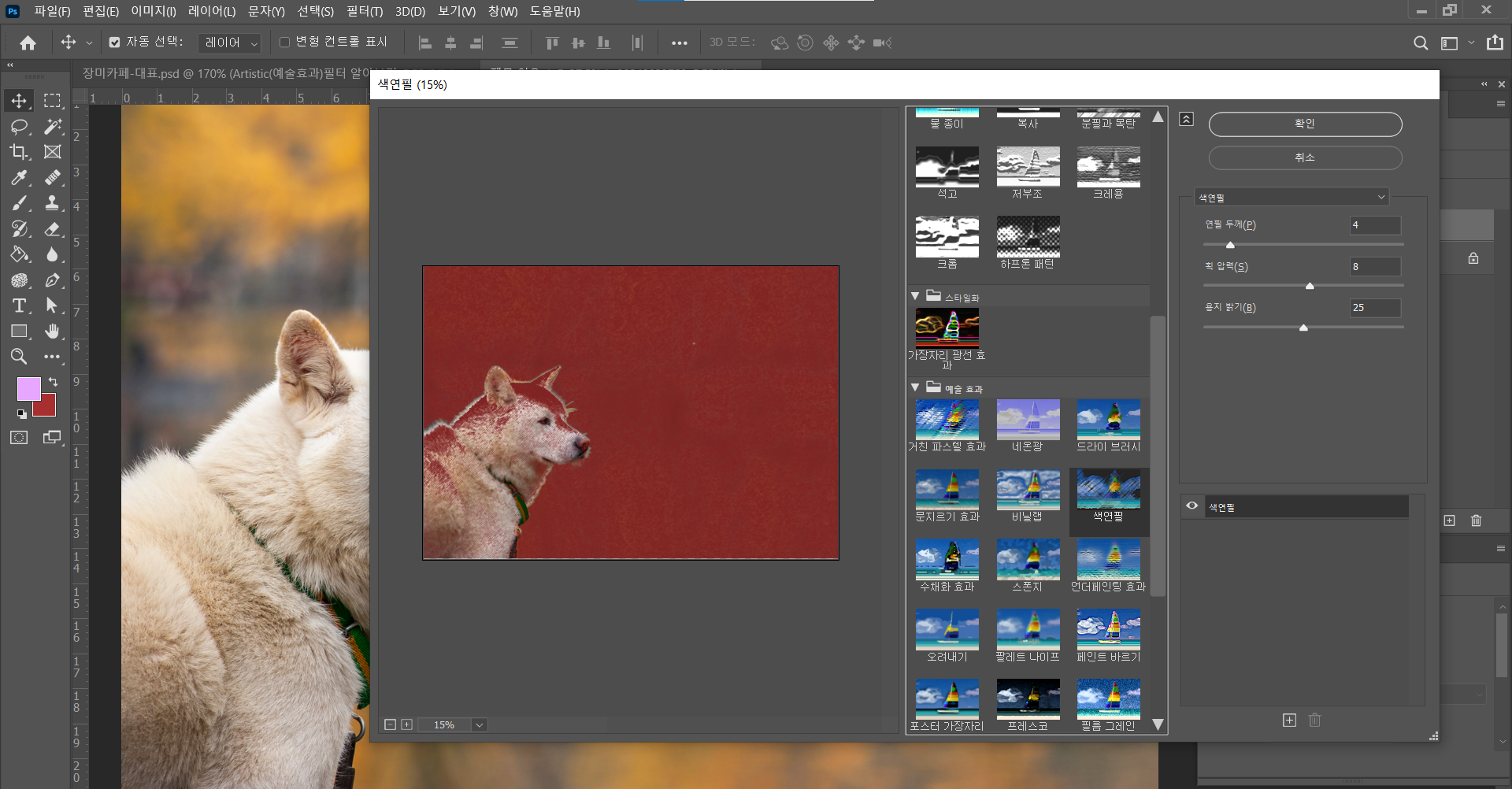
Task: Select the Eyedropper tool
Action: [x=19, y=178]
